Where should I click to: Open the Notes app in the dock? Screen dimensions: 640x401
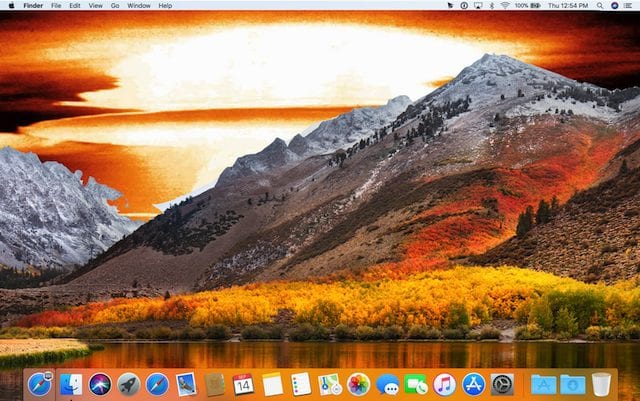tap(272, 384)
